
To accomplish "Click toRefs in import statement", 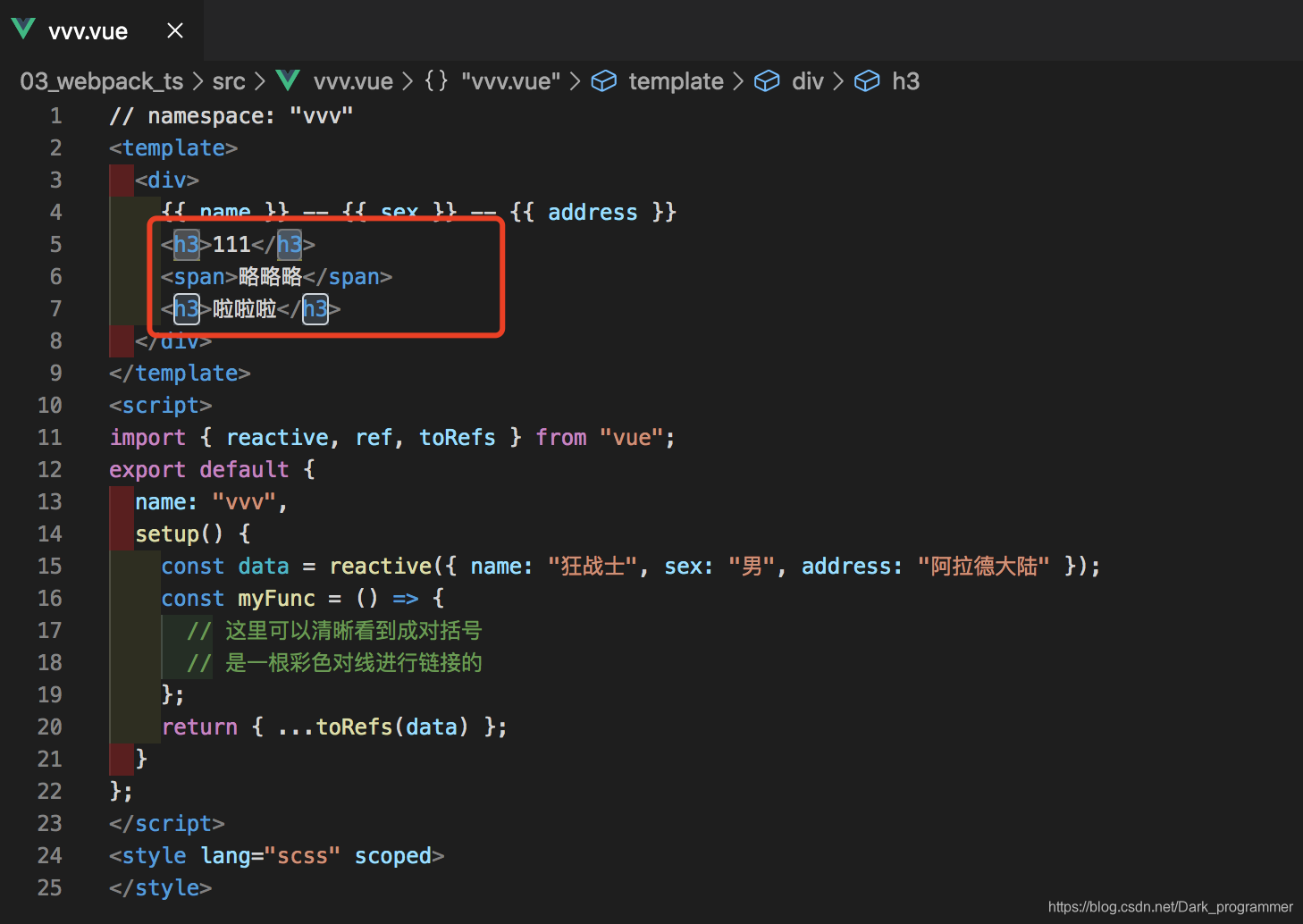I will (458, 438).
